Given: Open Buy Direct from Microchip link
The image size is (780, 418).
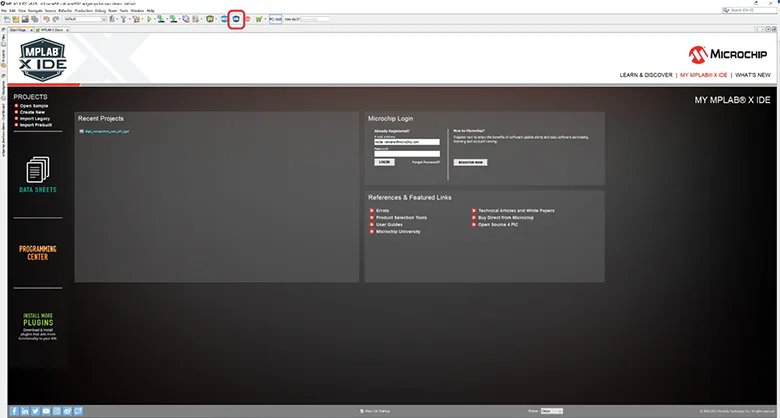Looking at the screenshot, I should [506, 217].
